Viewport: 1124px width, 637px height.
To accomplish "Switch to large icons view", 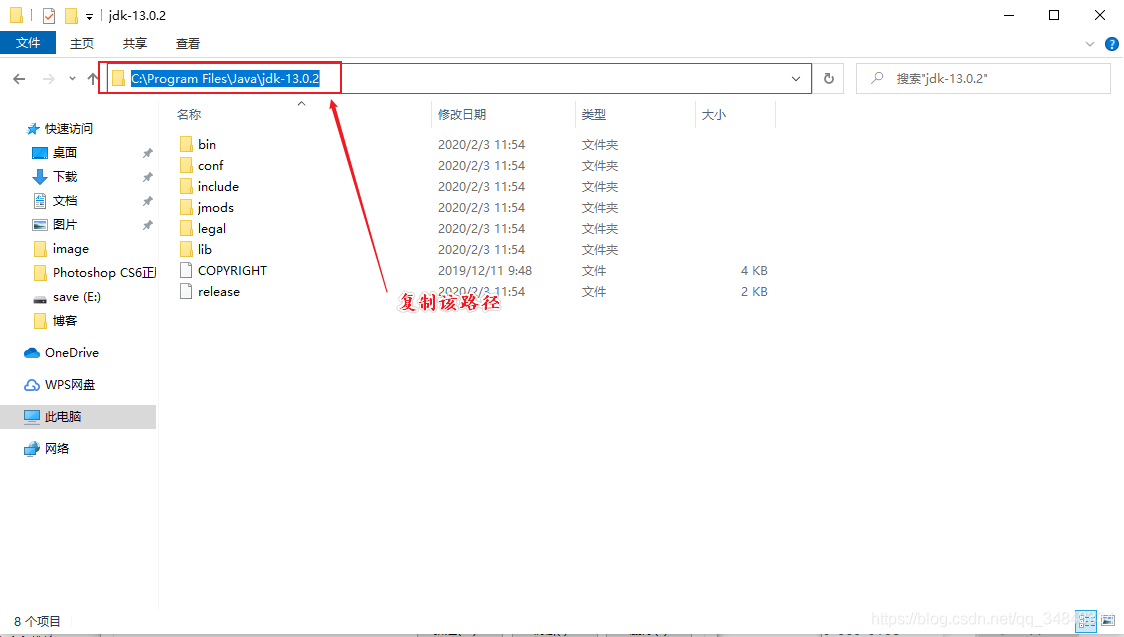I will (1108, 621).
